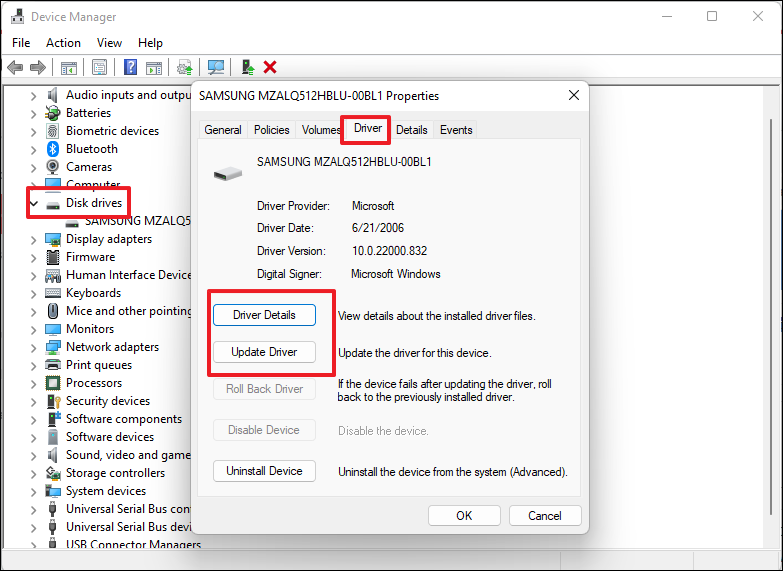Click the System devices icon
Viewport: 783px width, 571px height.
(x=52, y=491)
